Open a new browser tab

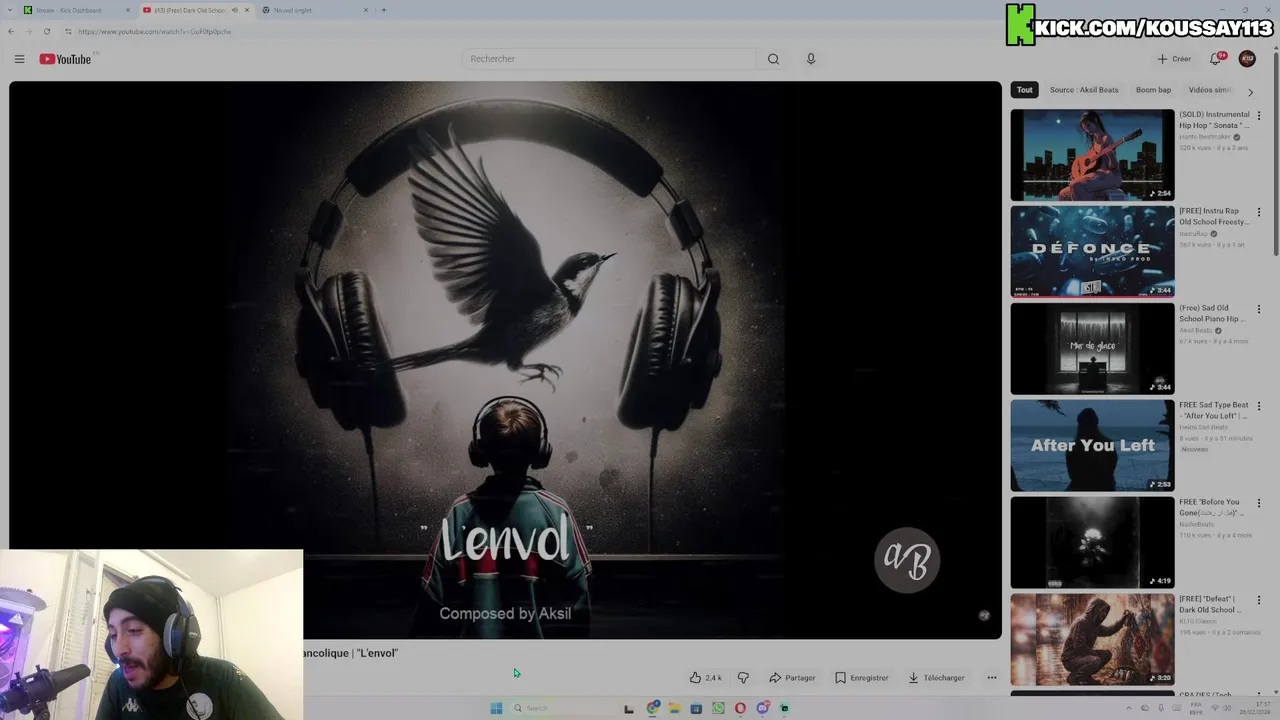coord(384,10)
